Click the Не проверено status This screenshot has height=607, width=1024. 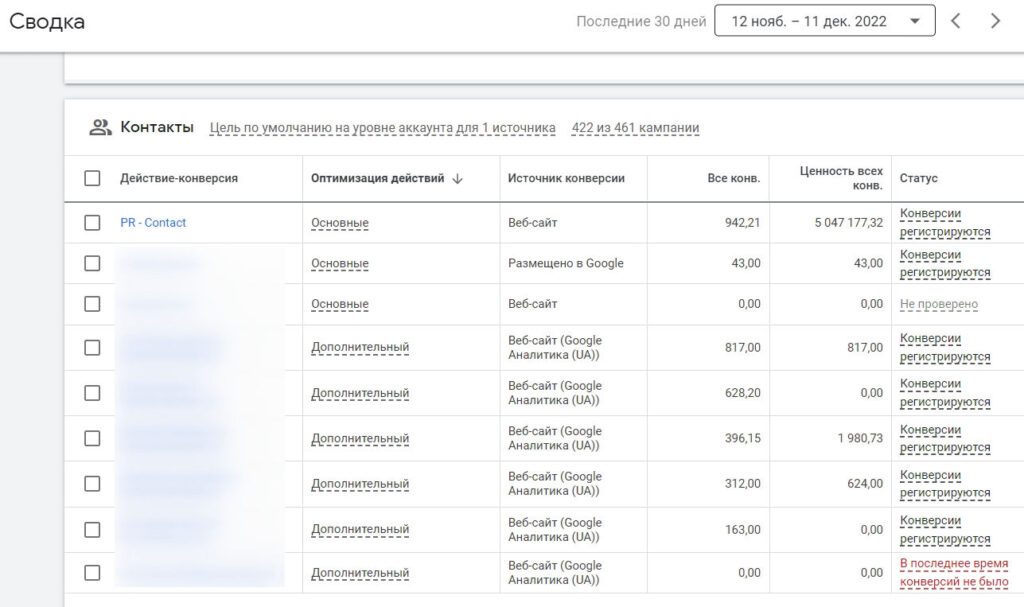tap(938, 304)
